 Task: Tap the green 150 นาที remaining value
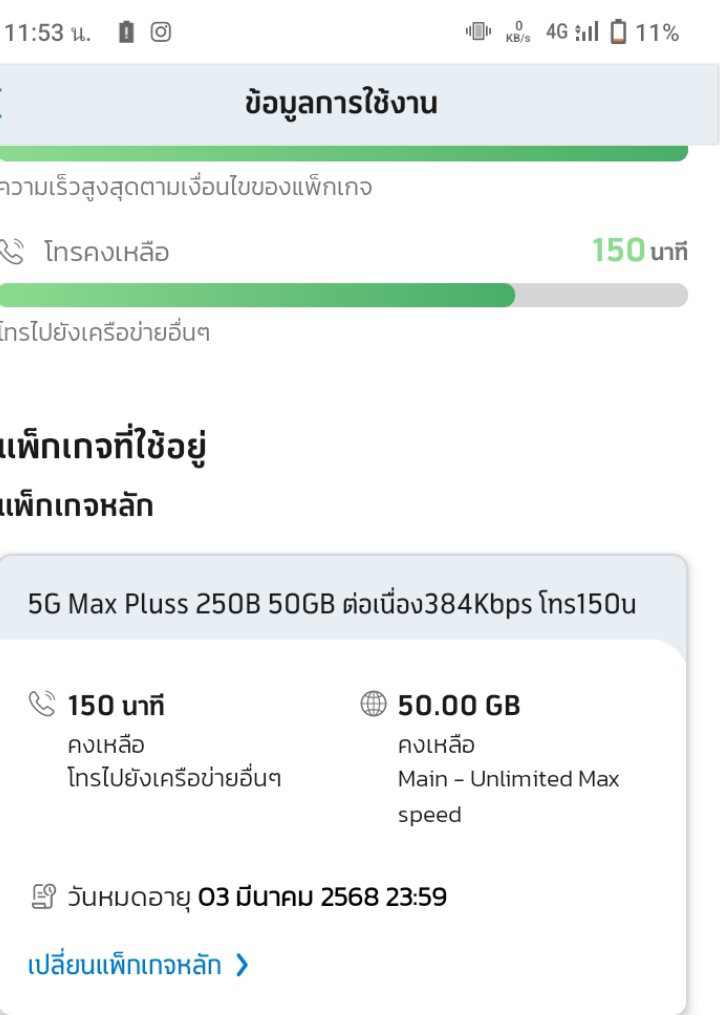tap(640, 251)
